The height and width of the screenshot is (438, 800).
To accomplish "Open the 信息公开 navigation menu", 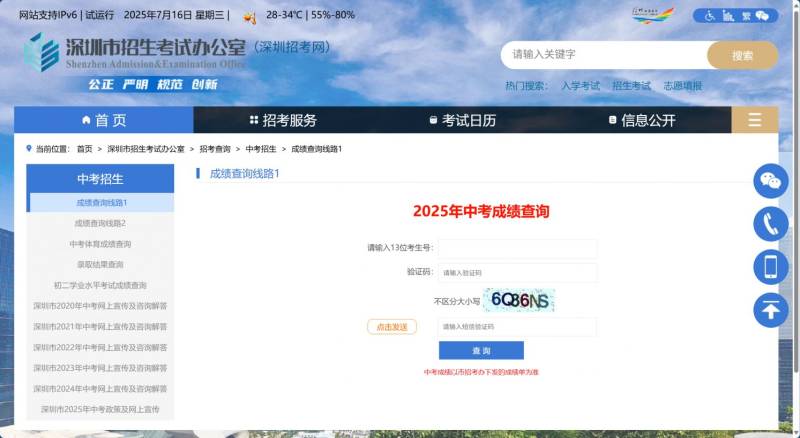I will (x=641, y=120).
